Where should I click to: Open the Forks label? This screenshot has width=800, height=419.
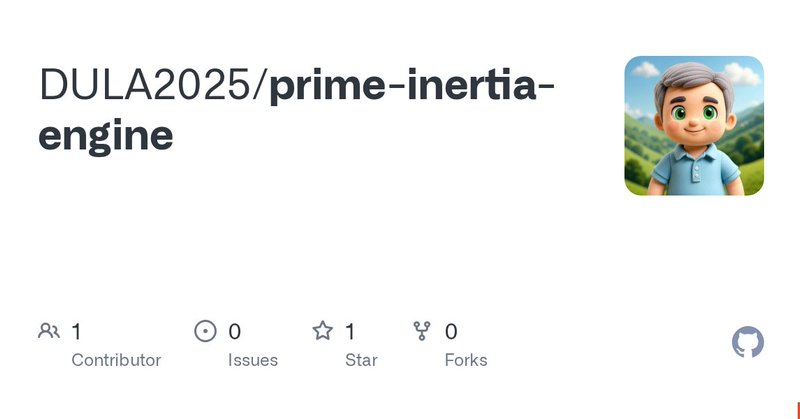click(466, 360)
